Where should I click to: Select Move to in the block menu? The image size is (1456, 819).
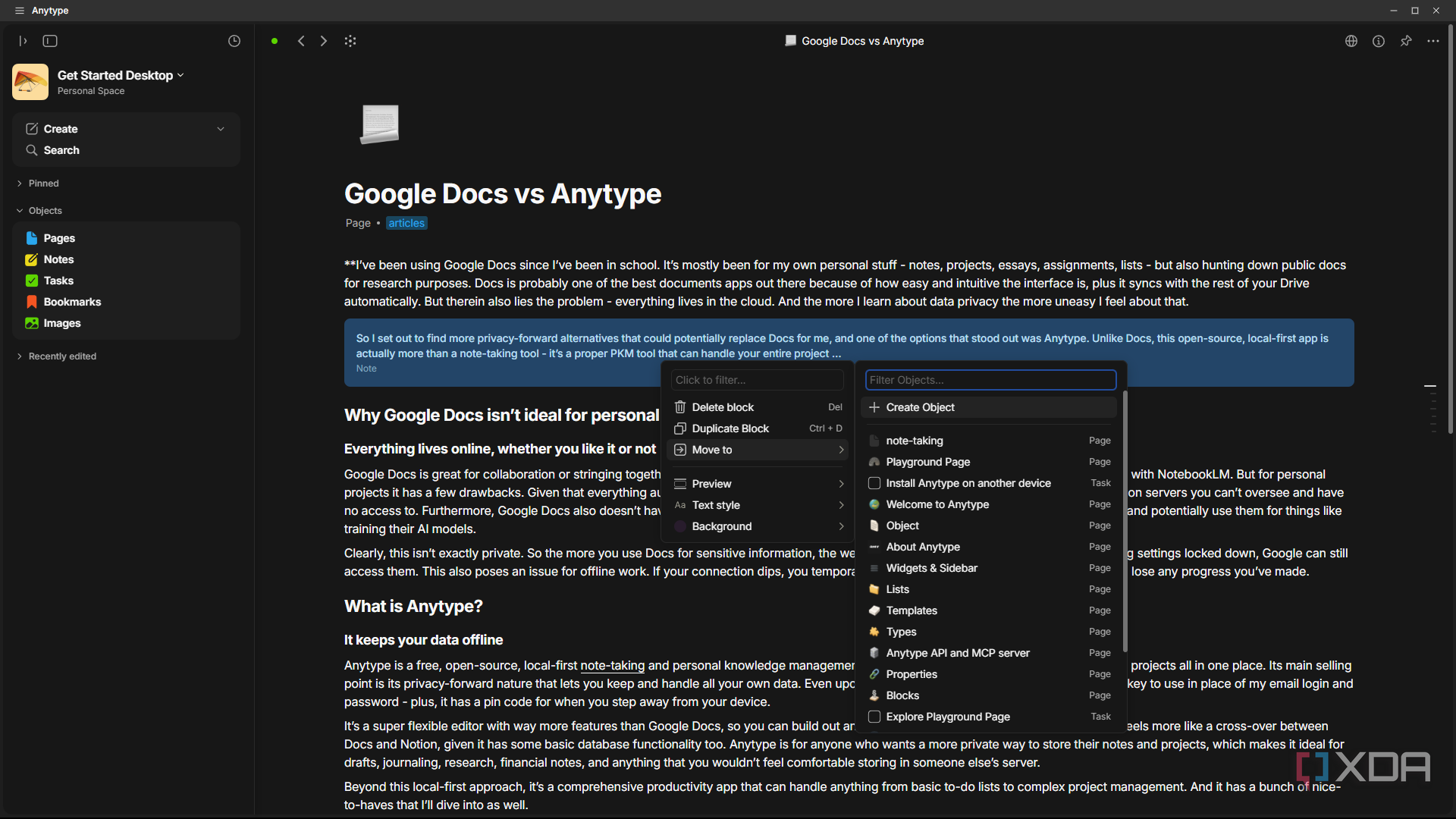click(758, 450)
